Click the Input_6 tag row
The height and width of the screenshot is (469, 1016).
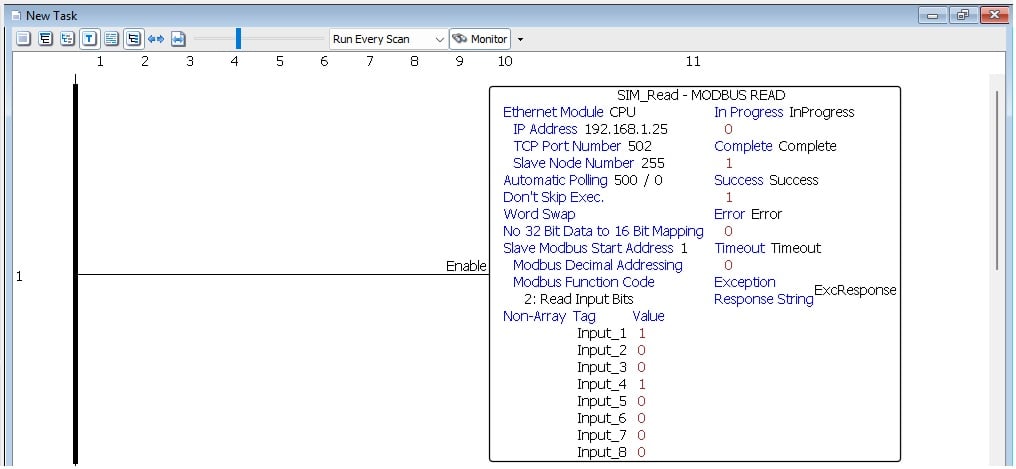tap(611, 418)
